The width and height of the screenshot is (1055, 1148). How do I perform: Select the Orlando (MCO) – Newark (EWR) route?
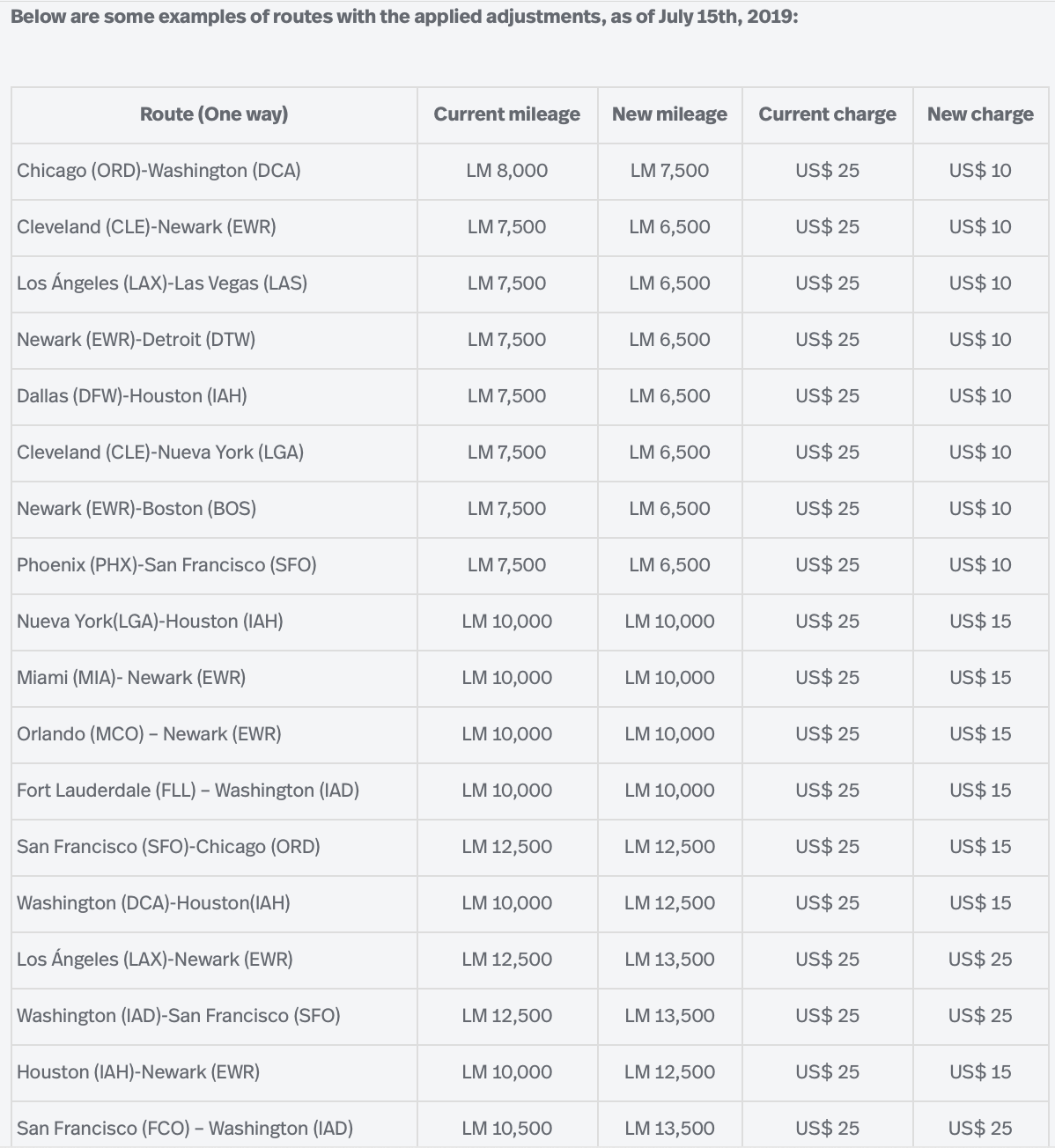click(x=149, y=734)
